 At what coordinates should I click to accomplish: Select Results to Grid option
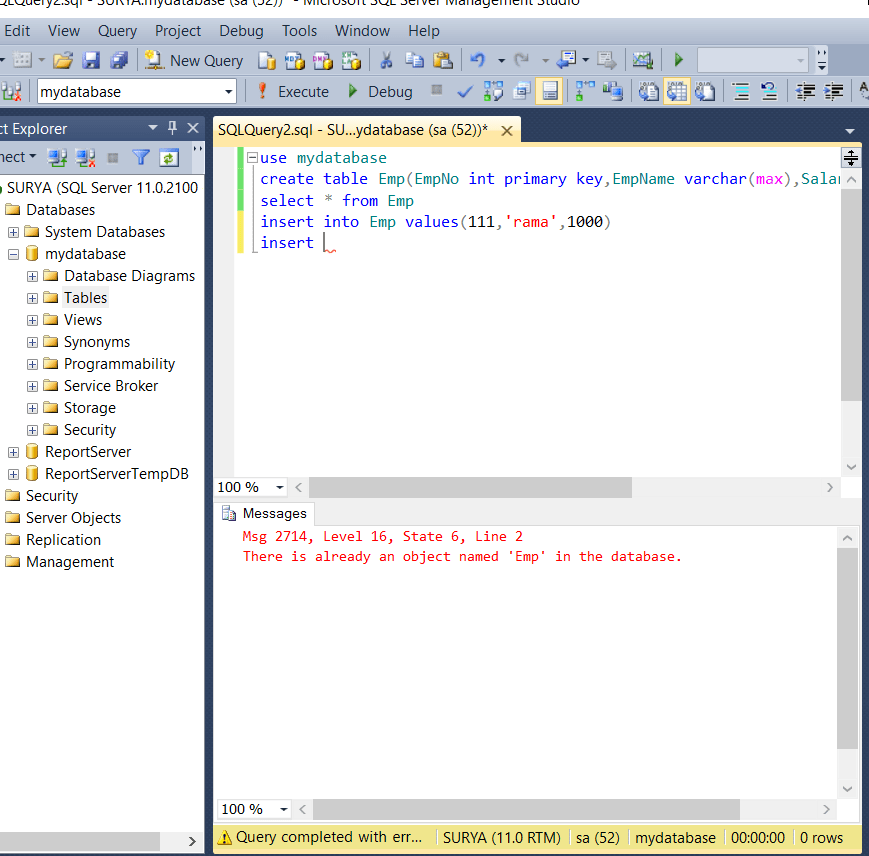[676, 91]
